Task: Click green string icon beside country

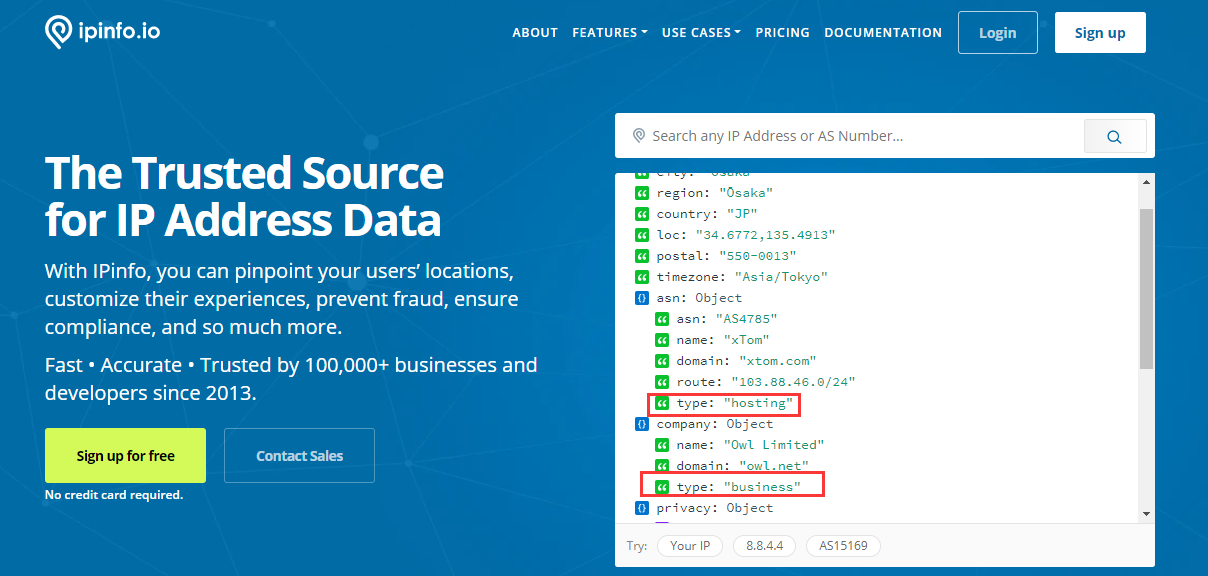Action: pyautogui.click(x=642, y=214)
